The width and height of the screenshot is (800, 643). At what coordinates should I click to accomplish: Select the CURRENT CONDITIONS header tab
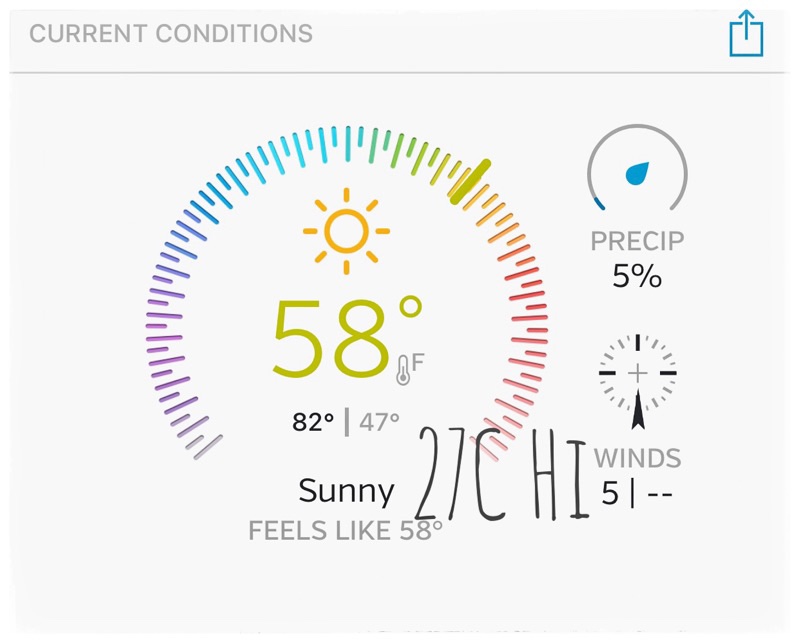(171, 33)
